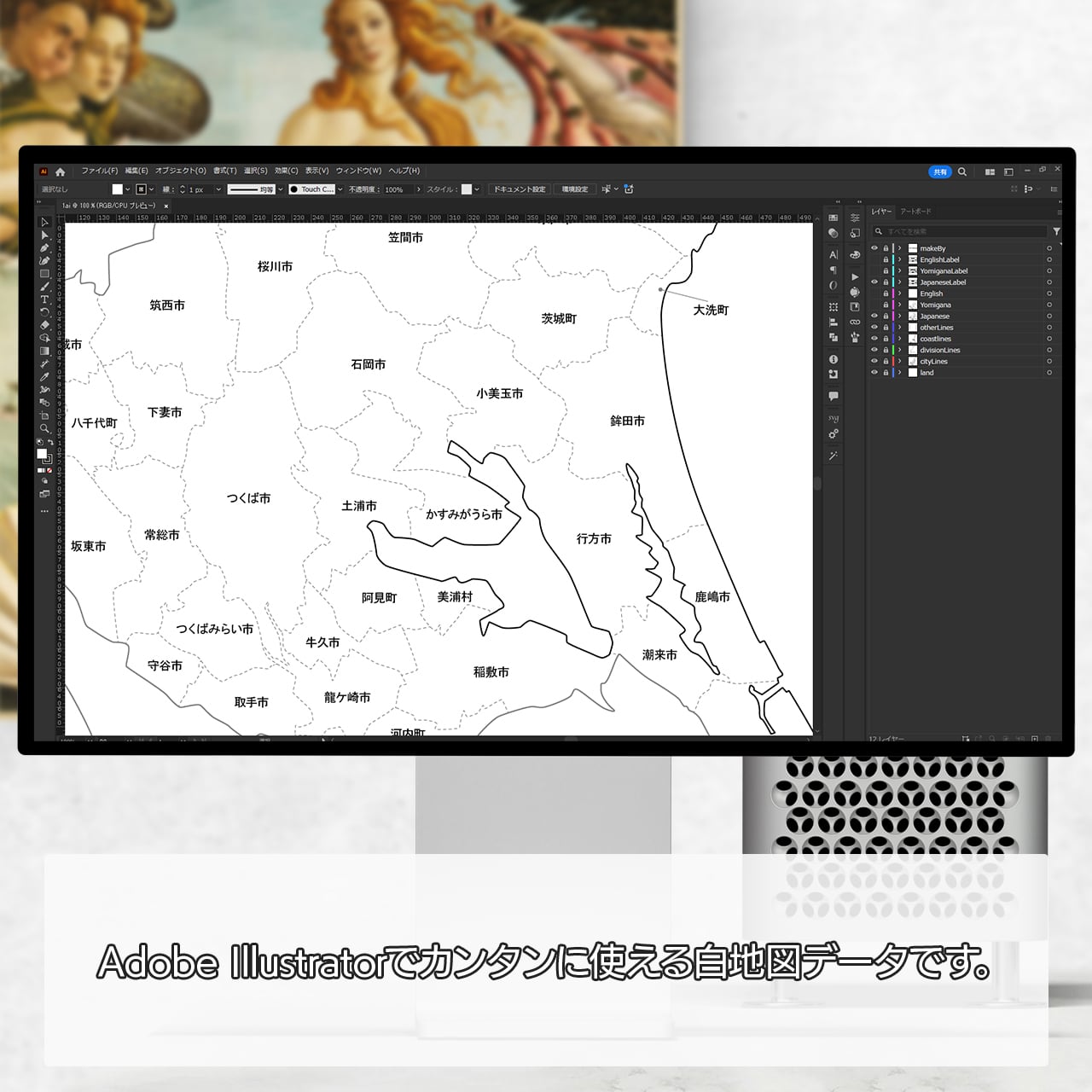Select the Direct Selection tool
The image size is (1092, 1092).
[44, 235]
